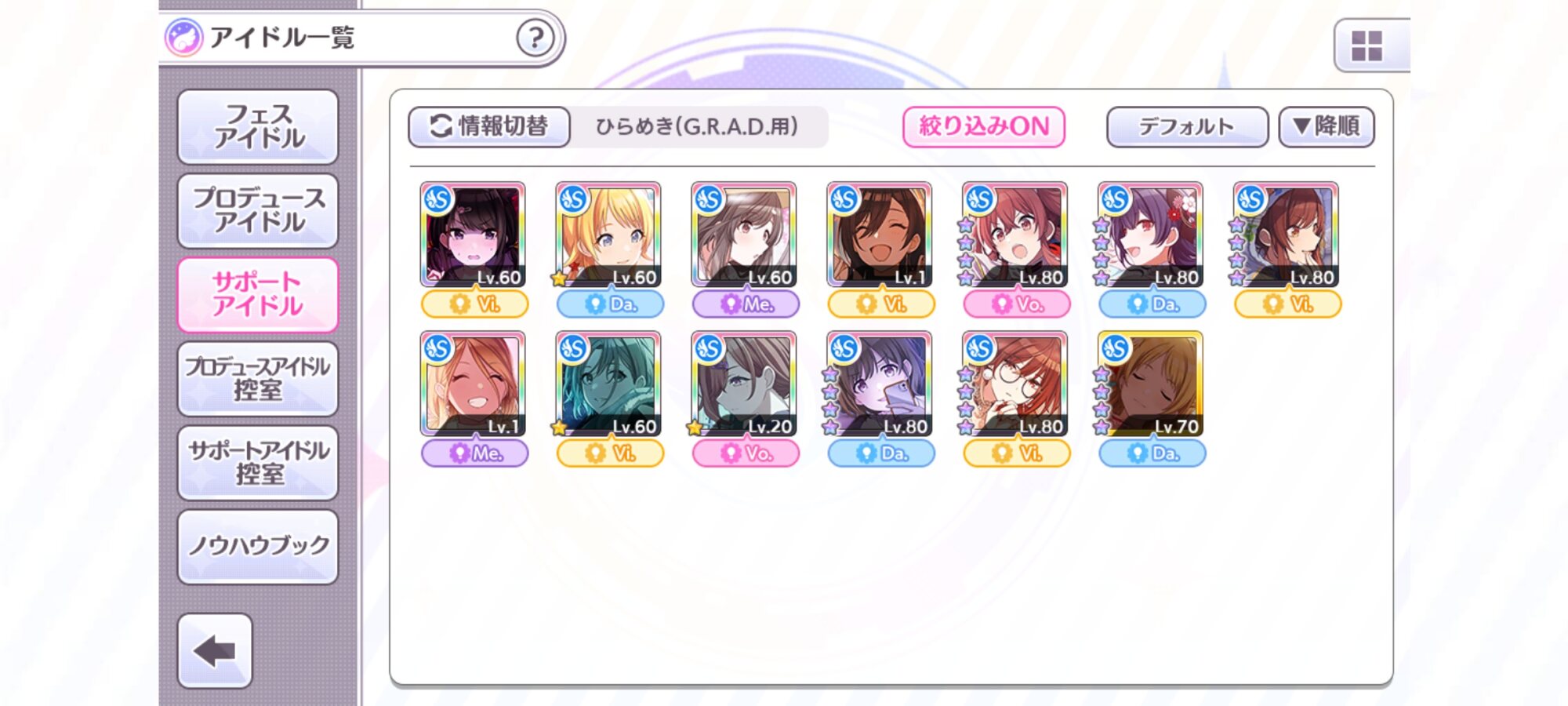Viewport: 1568px width, 706px height.
Task: Open プロデュースアイドル控室 section
Action: click(x=258, y=378)
